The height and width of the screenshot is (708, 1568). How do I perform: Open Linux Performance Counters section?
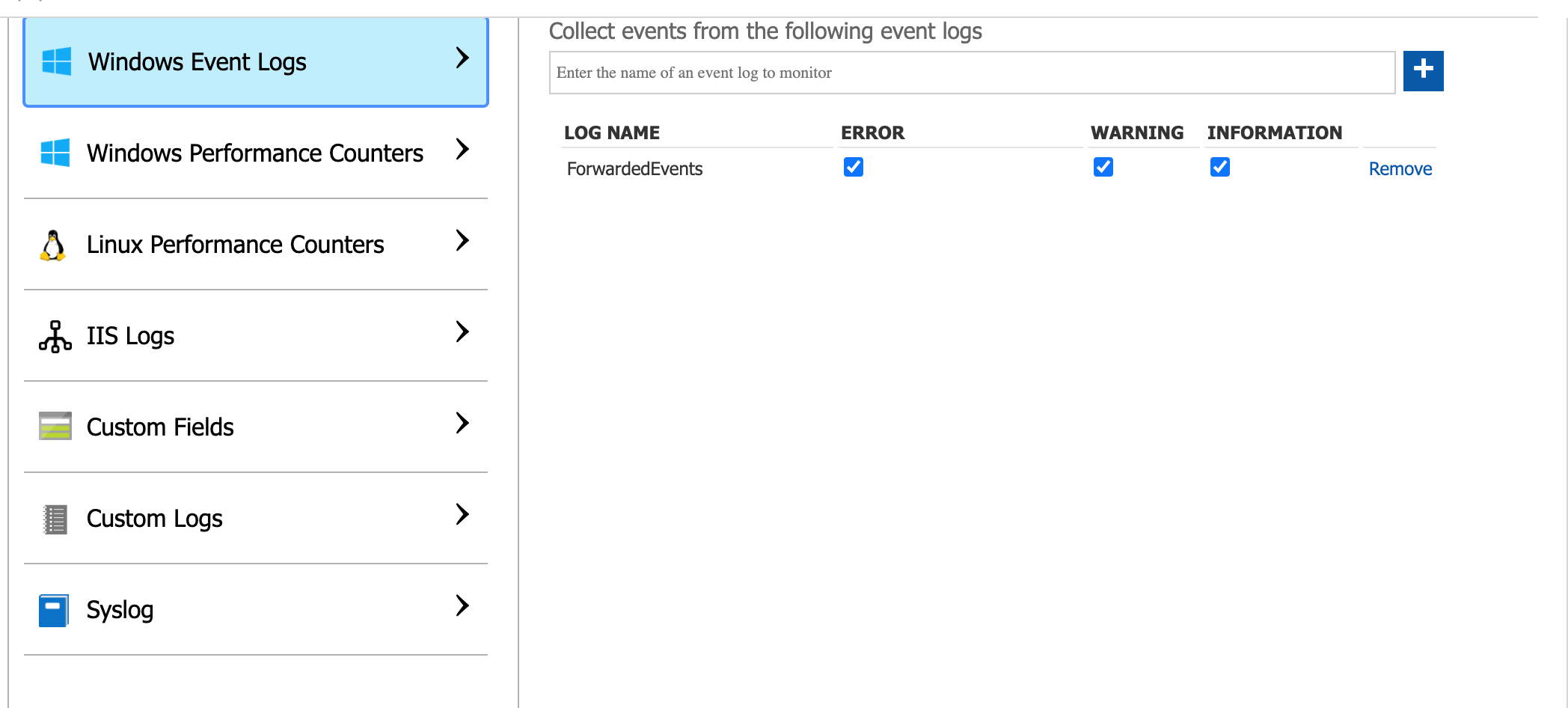point(256,245)
